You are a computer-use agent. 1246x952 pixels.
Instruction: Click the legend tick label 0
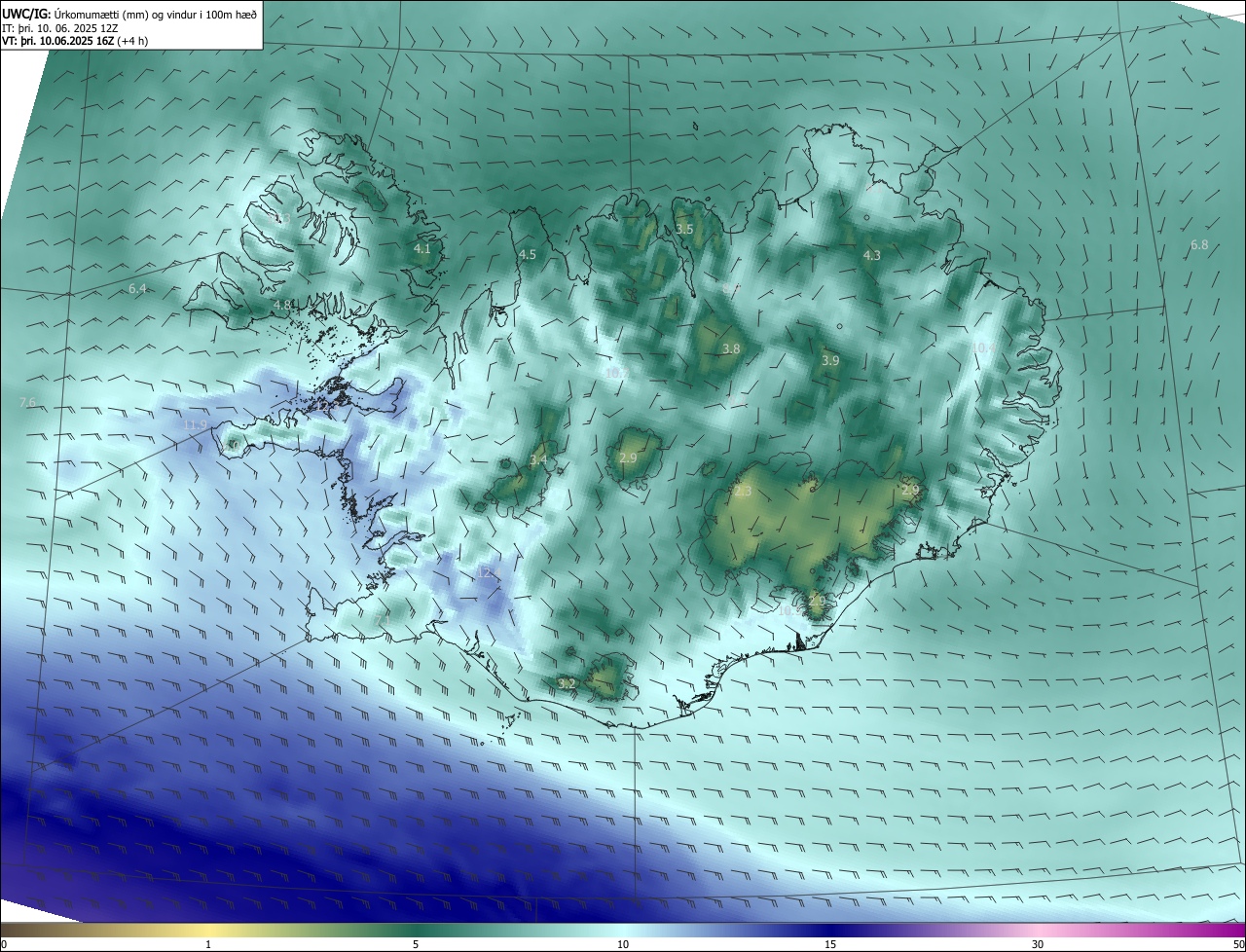(4, 944)
